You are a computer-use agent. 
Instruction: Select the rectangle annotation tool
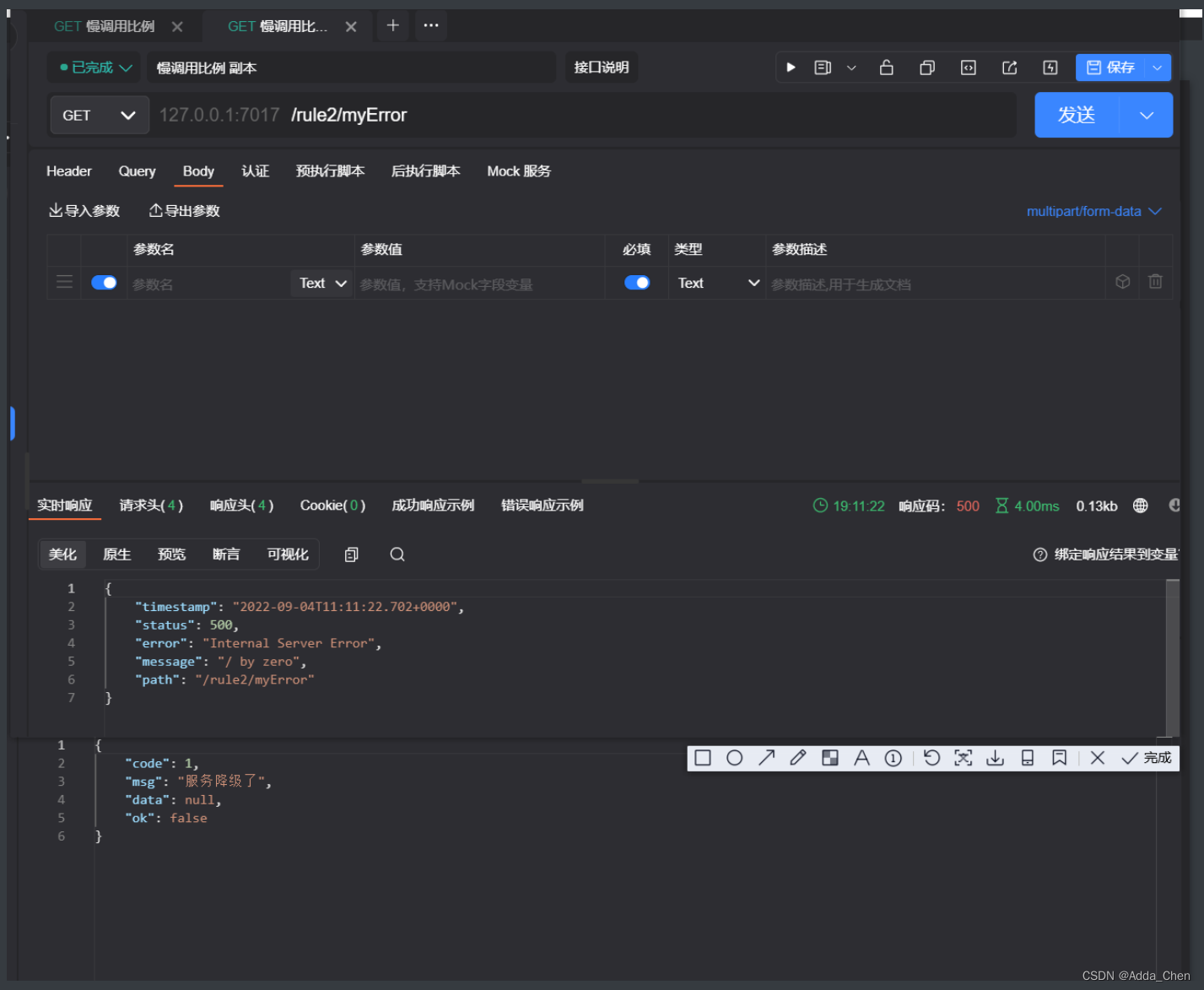click(x=703, y=758)
